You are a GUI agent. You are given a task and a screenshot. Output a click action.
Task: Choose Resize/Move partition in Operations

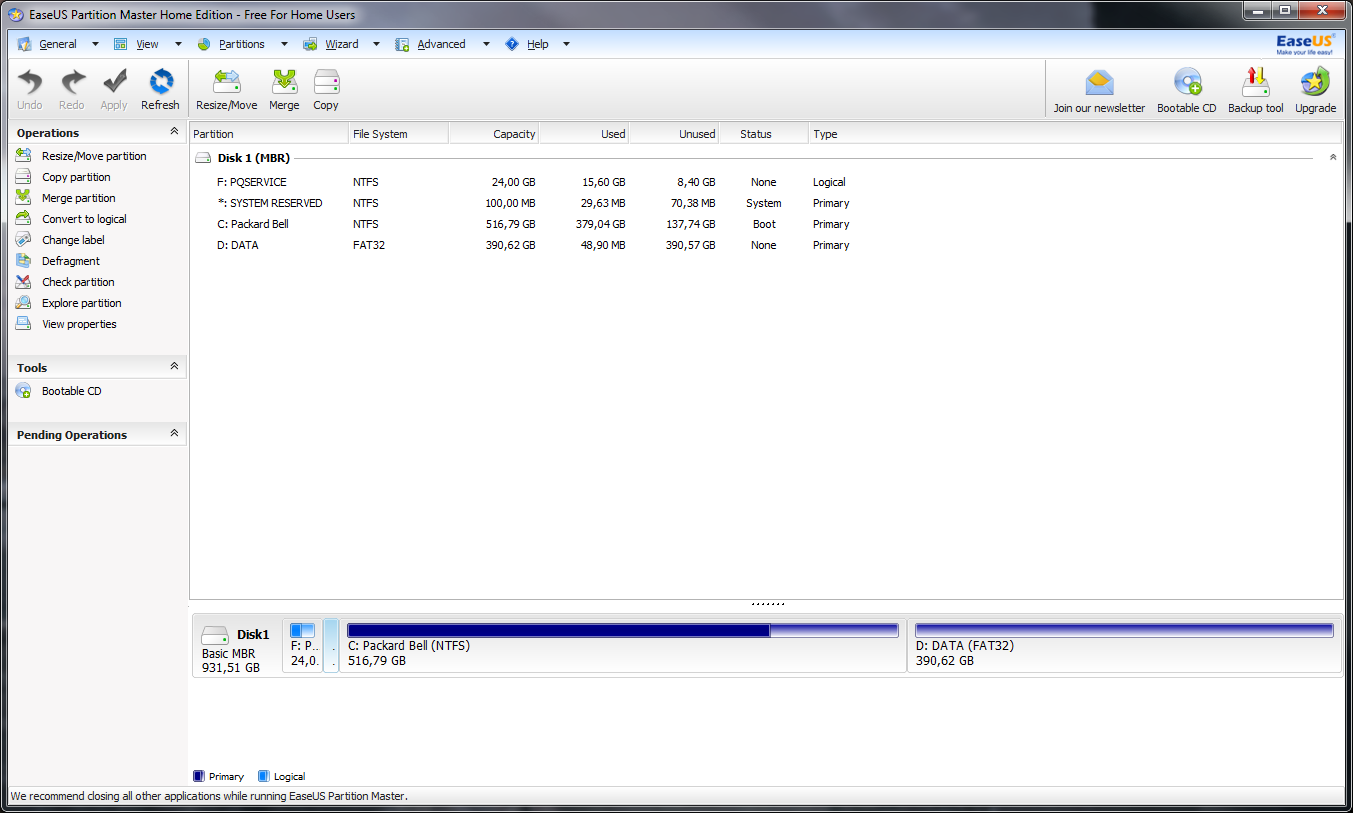94,156
